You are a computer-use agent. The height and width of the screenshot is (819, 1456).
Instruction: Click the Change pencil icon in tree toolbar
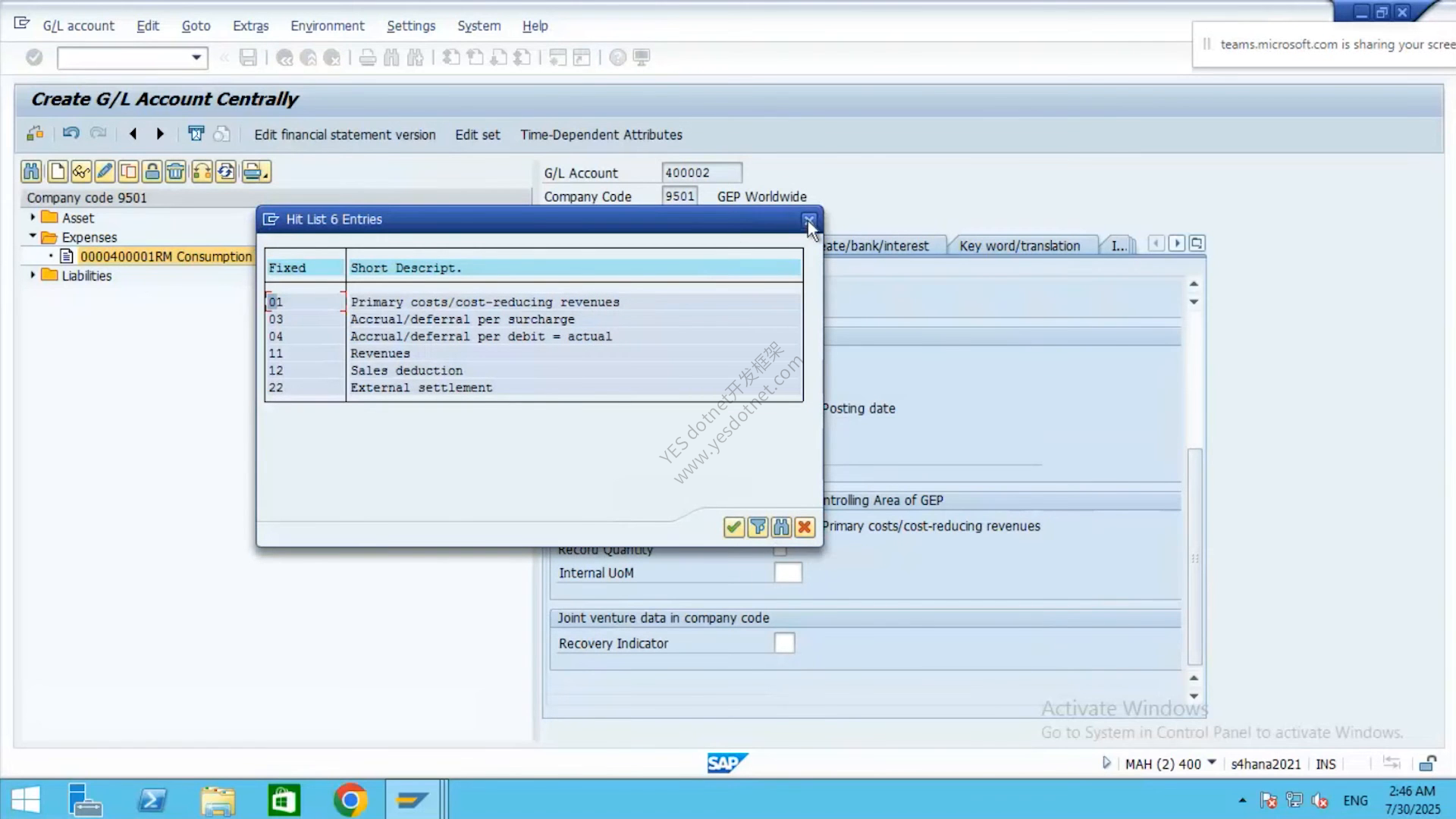coord(105,171)
